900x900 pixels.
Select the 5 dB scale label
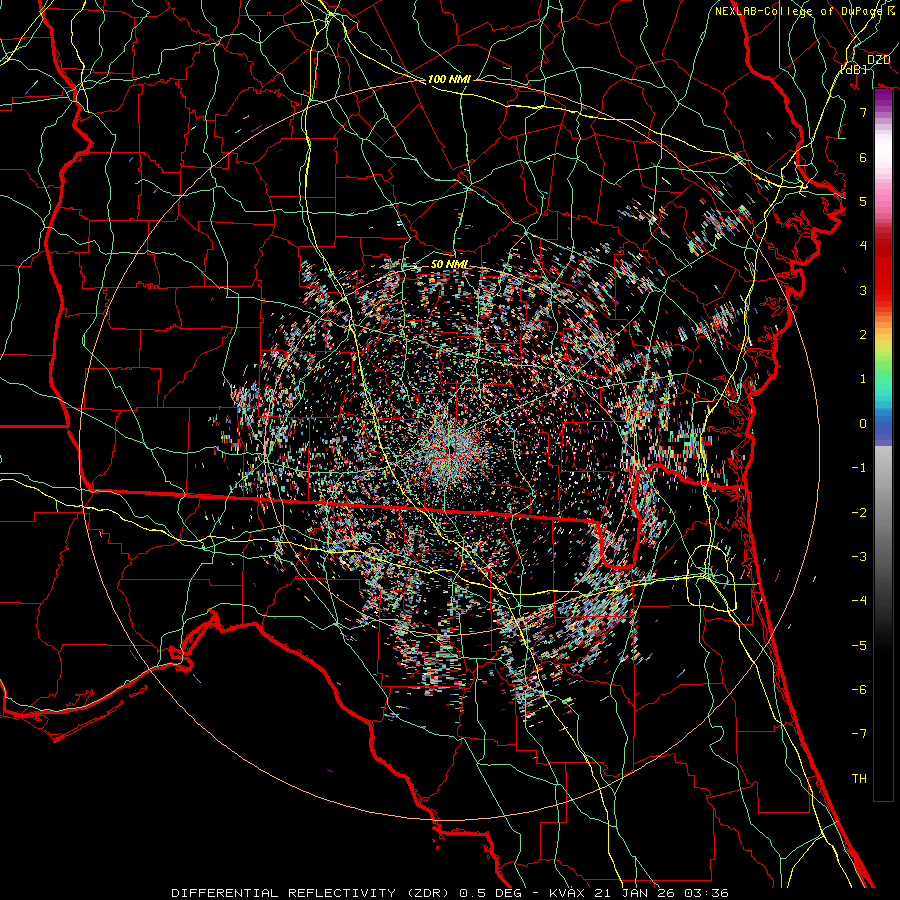coord(863,201)
